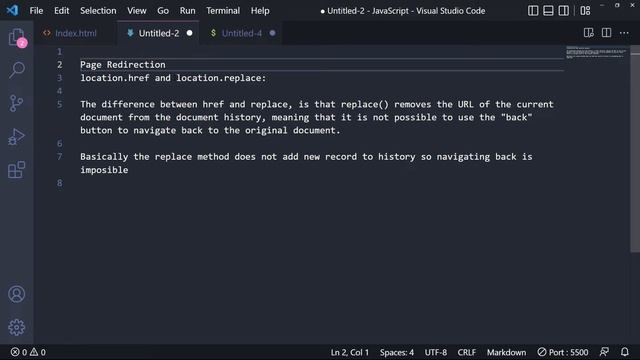Open the Run menu
Viewport: 640px width, 360px height.
coord(187,11)
